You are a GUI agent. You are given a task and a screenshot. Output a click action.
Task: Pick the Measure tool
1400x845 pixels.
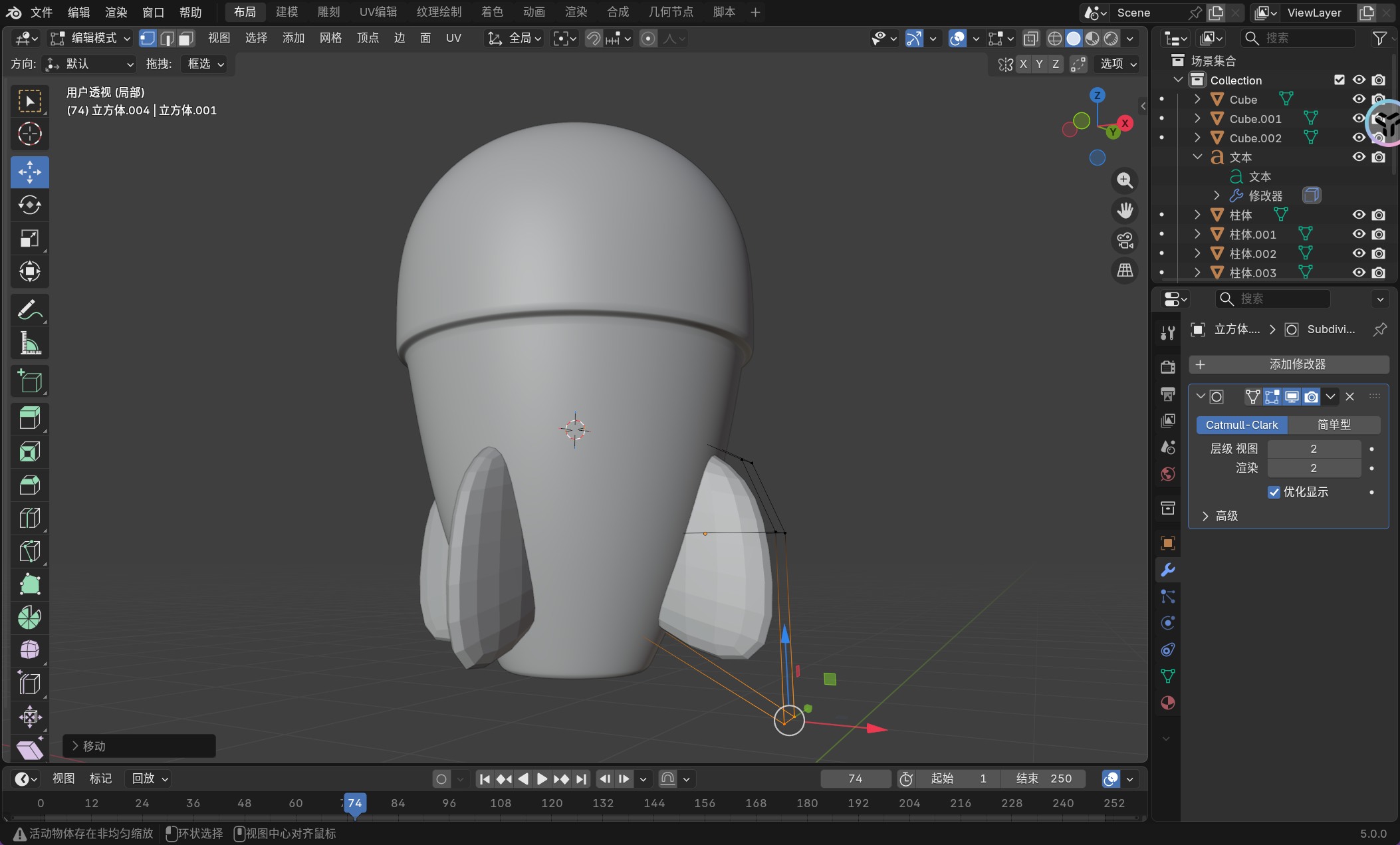pyautogui.click(x=29, y=343)
